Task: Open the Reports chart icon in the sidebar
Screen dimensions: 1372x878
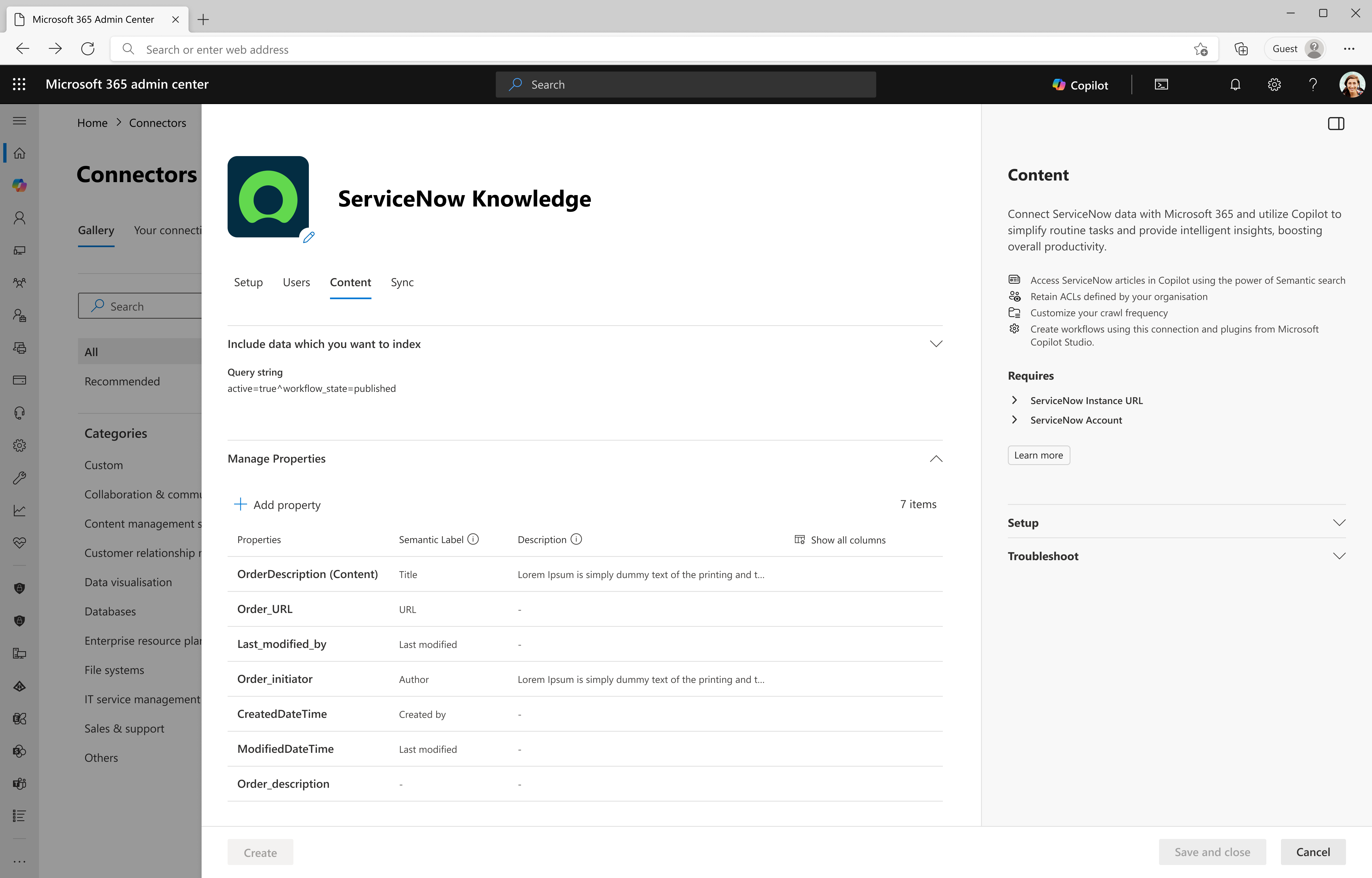Action: click(20, 510)
